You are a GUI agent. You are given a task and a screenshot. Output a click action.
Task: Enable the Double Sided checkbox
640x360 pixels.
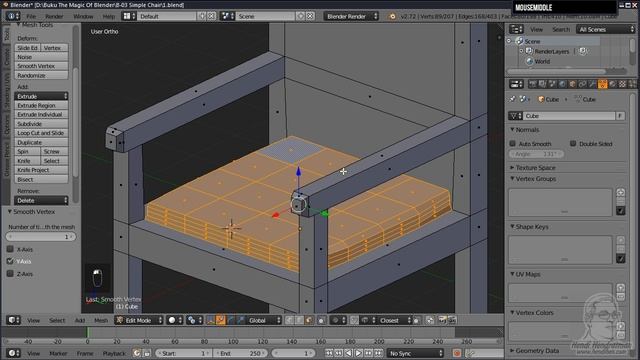(x=573, y=144)
